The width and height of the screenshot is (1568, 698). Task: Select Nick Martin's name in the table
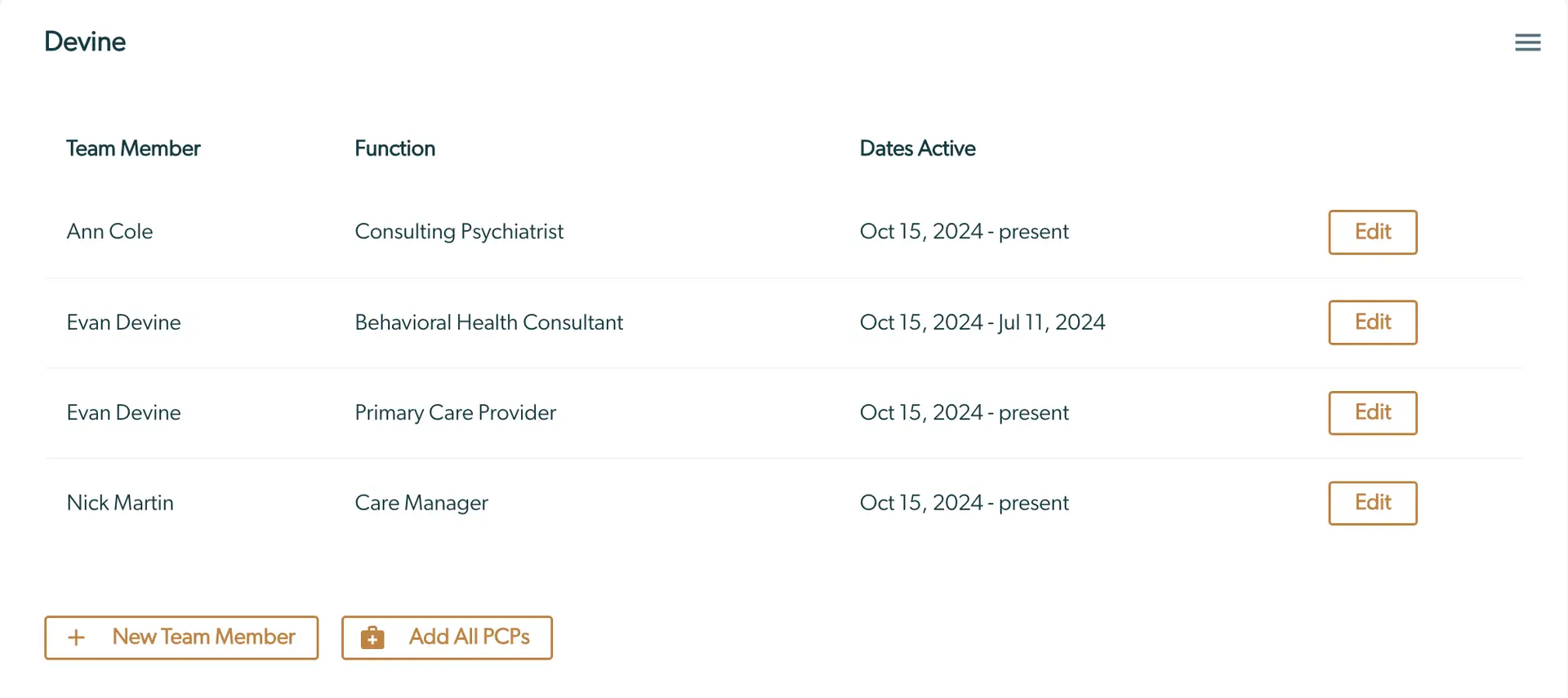[120, 503]
